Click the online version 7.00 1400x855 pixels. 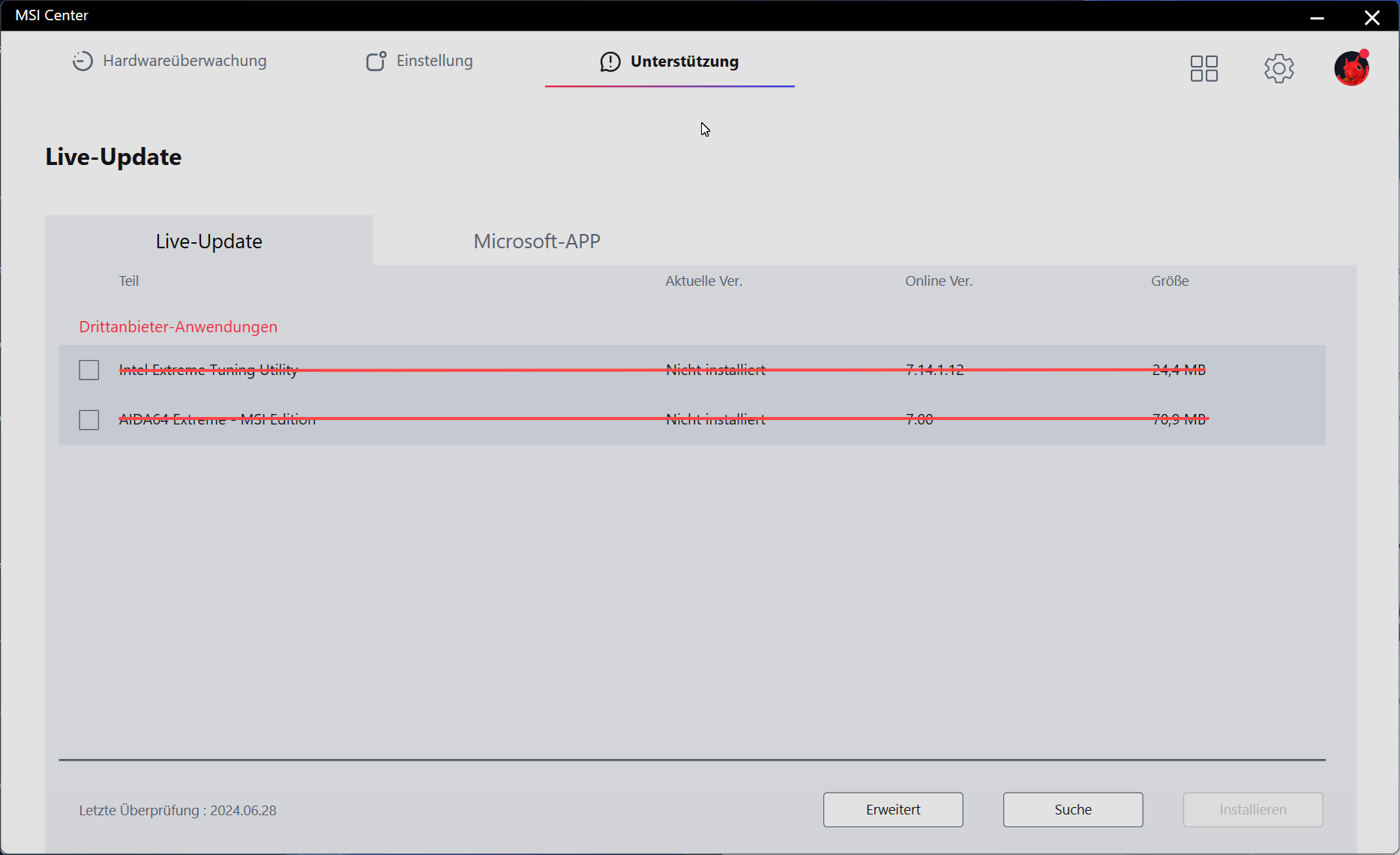coord(919,419)
